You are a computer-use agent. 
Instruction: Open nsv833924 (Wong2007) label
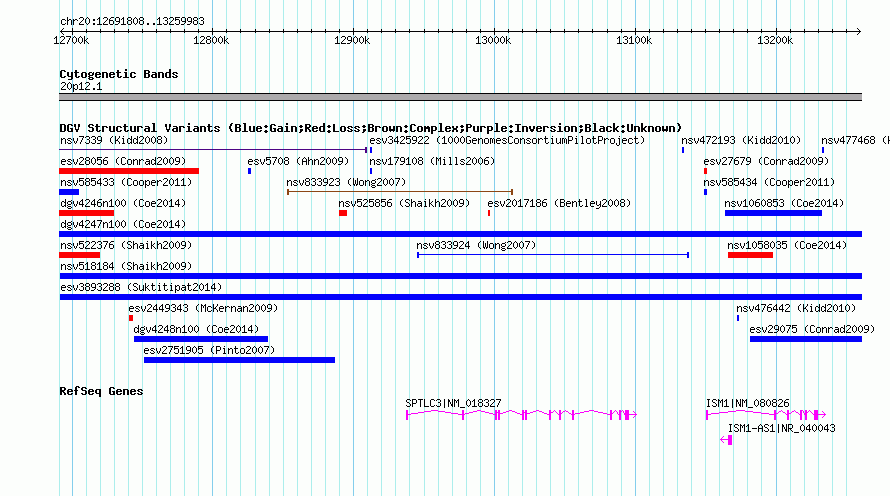click(x=476, y=246)
